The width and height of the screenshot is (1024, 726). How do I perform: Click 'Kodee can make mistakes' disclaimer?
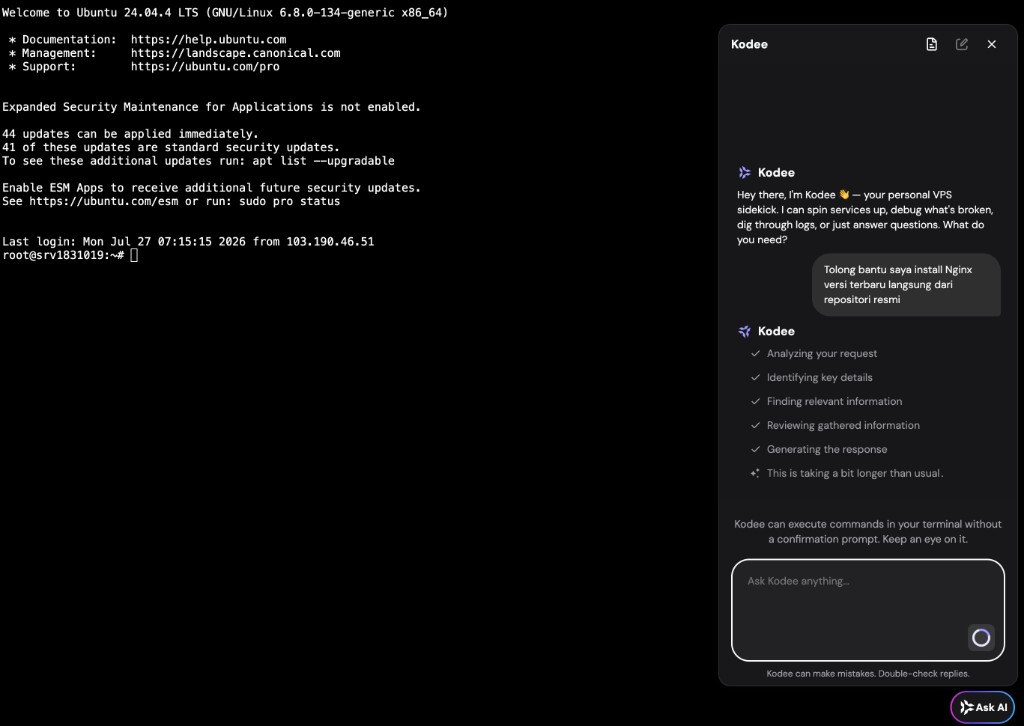pos(867,674)
